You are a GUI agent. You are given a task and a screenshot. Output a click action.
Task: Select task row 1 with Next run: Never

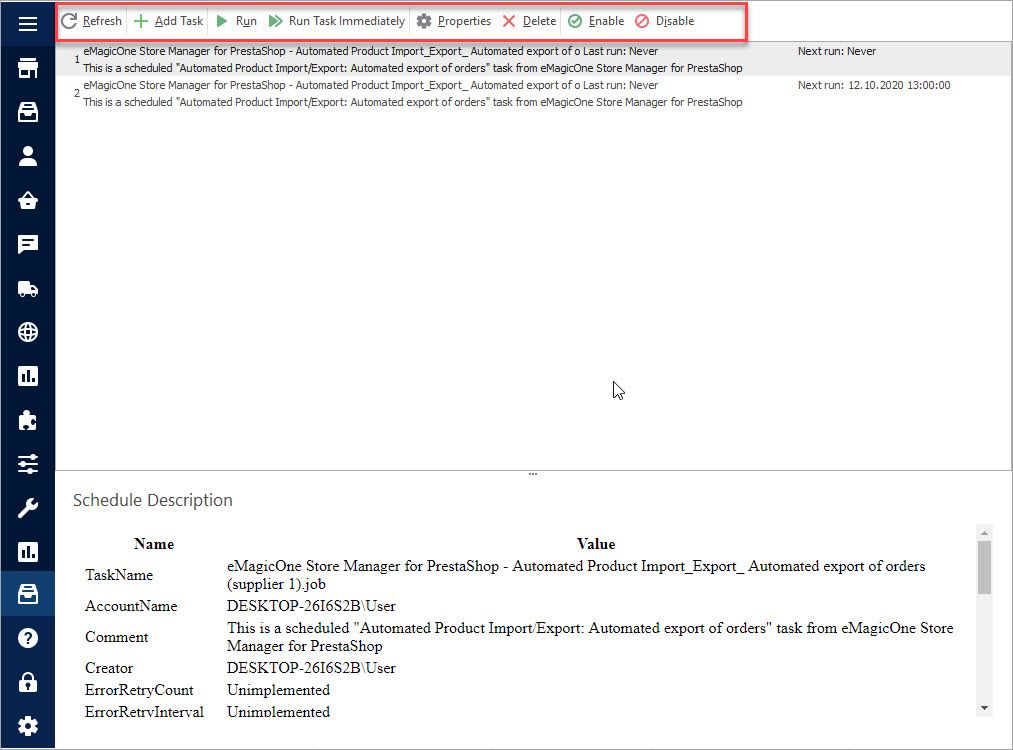pos(533,59)
